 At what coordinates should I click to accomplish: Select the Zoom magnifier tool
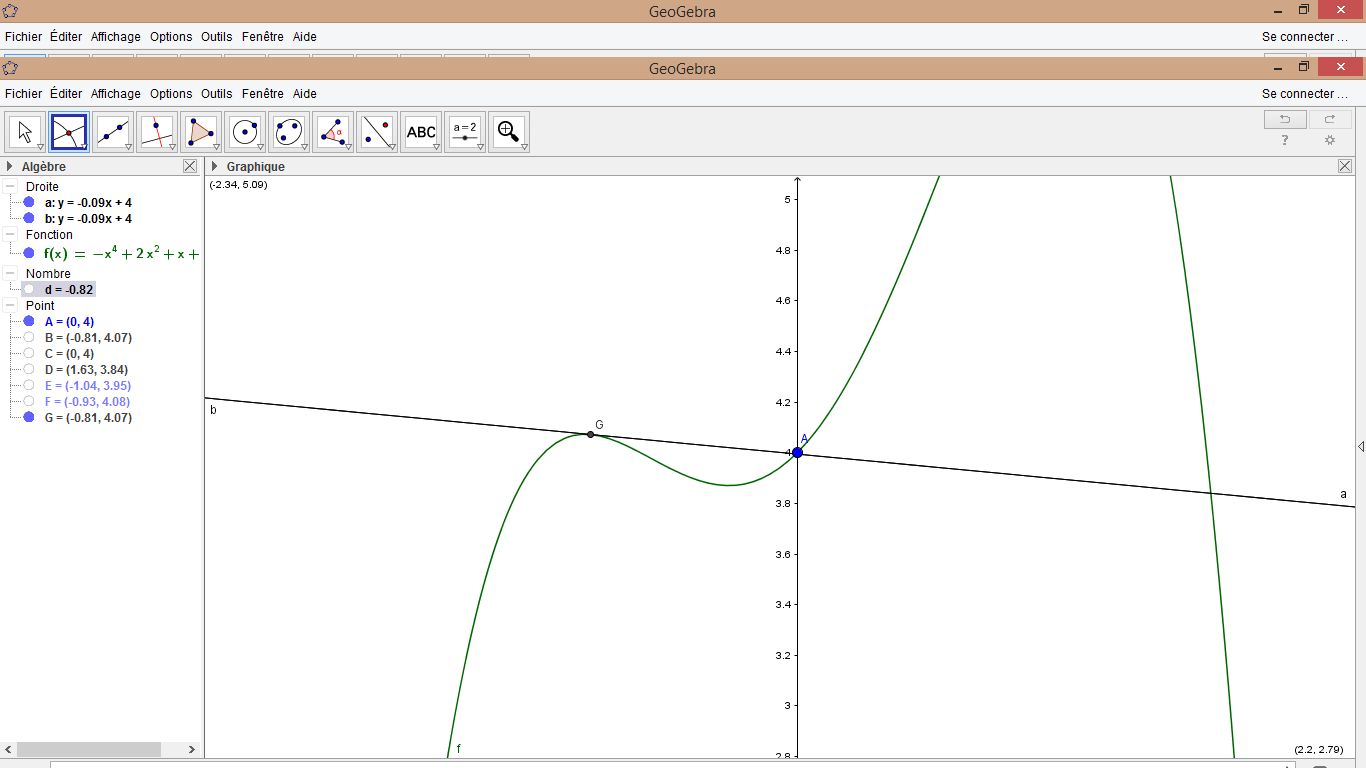(x=509, y=132)
